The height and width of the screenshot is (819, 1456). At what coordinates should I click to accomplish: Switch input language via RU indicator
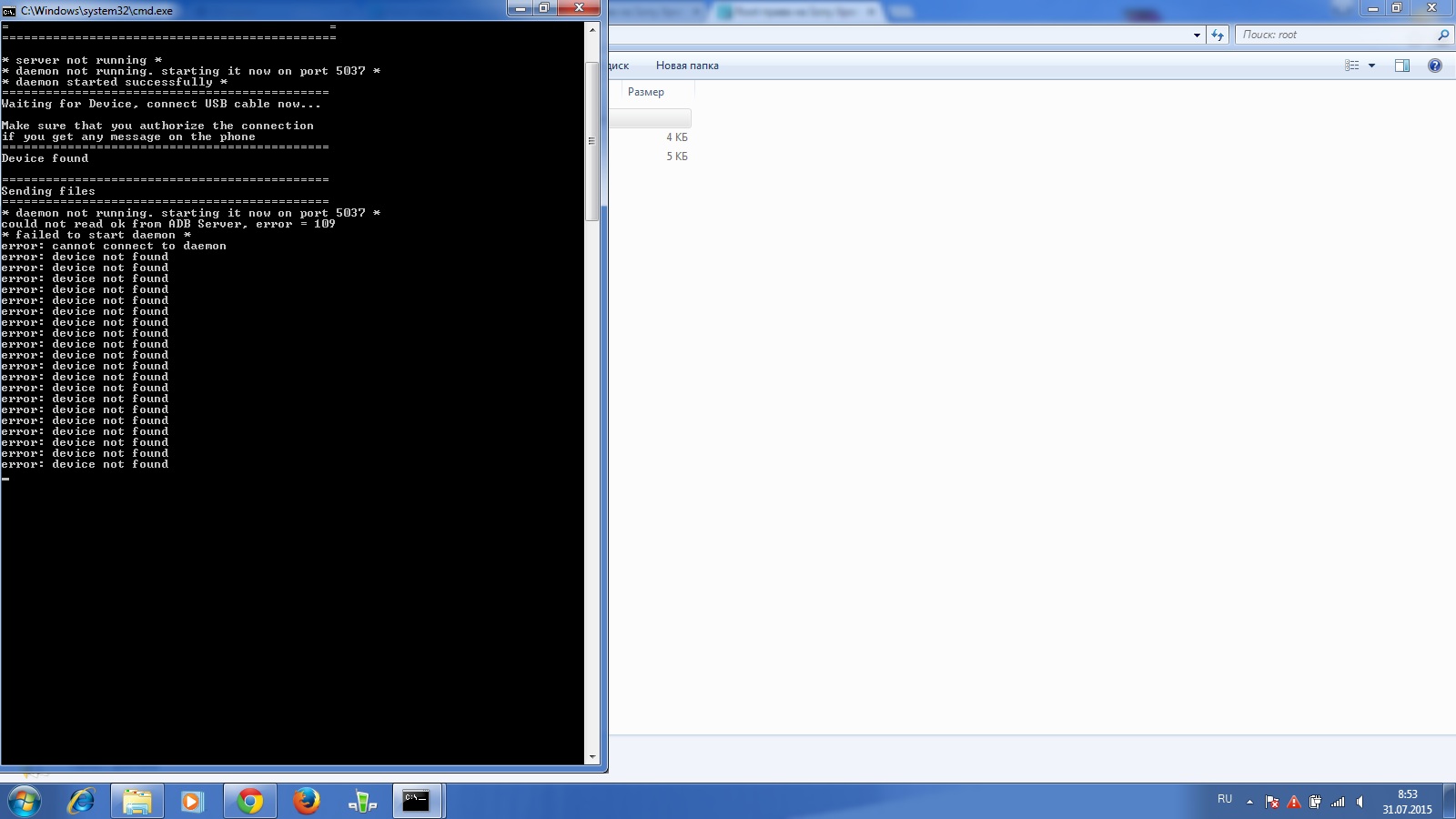pyautogui.click(x=1225, y=799)
